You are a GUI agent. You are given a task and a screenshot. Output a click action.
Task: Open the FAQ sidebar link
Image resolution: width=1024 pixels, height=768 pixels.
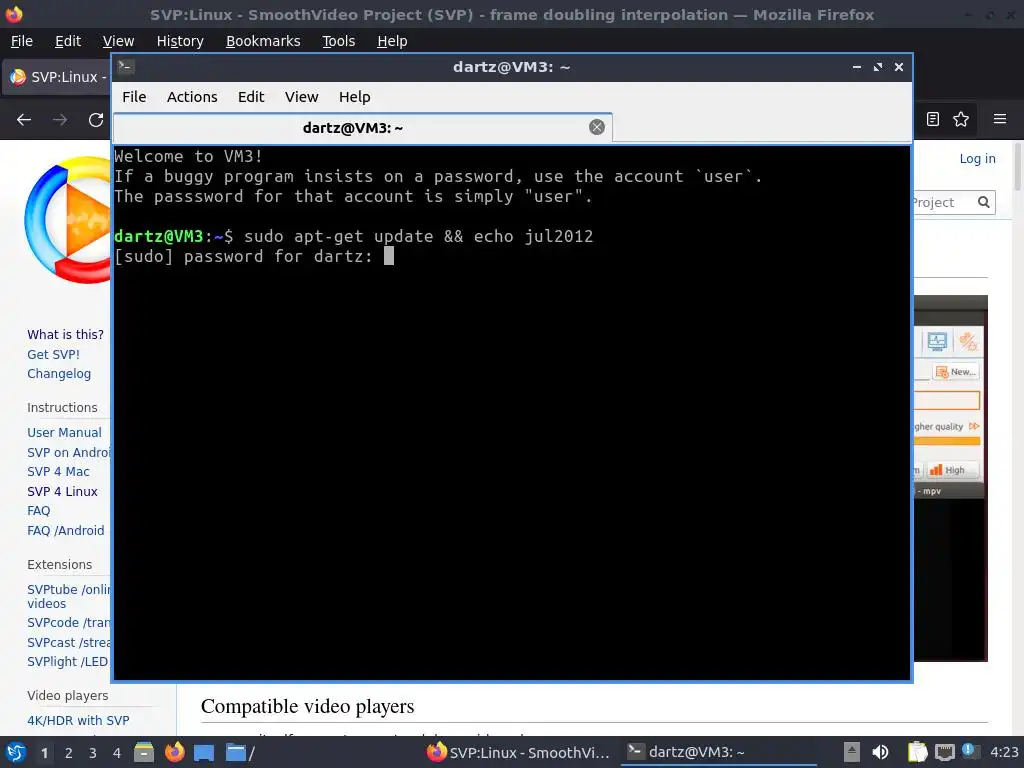point(39,511)
